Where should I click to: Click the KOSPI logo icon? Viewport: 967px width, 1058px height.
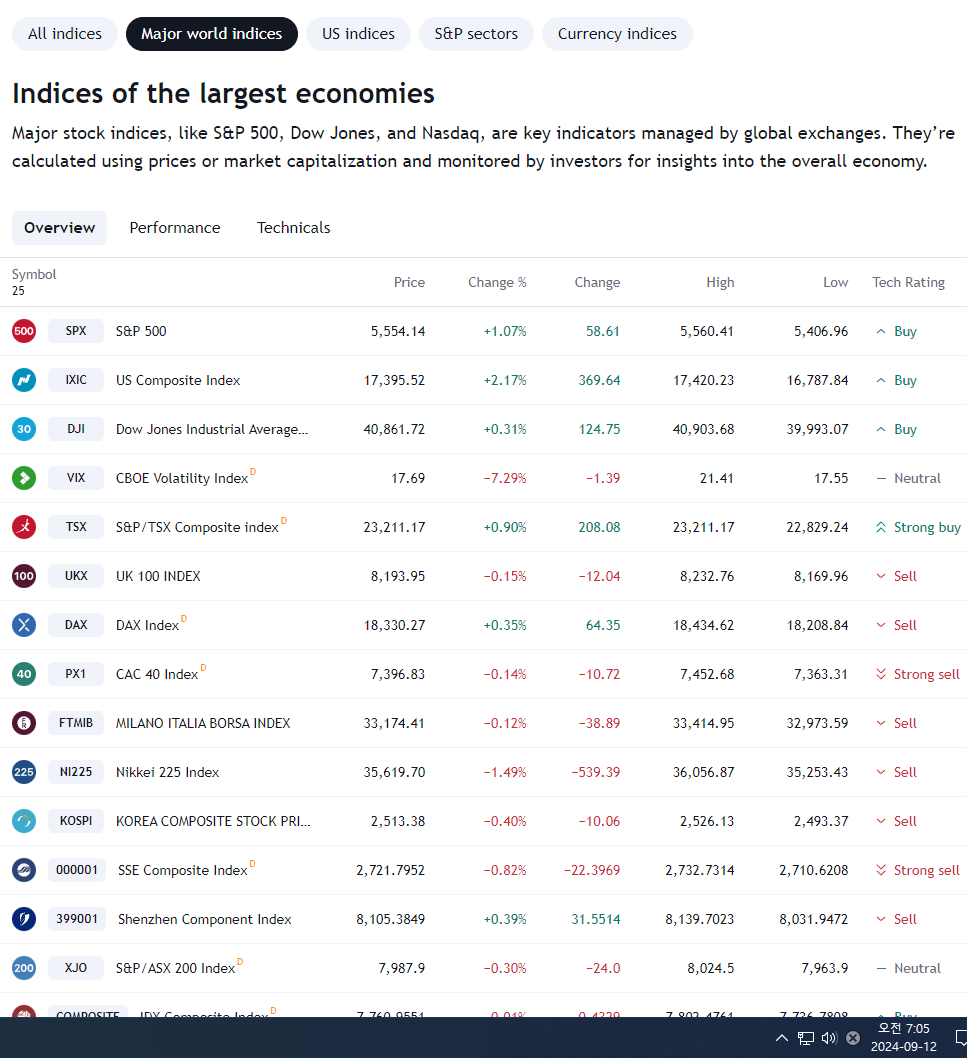pos(24,821)
